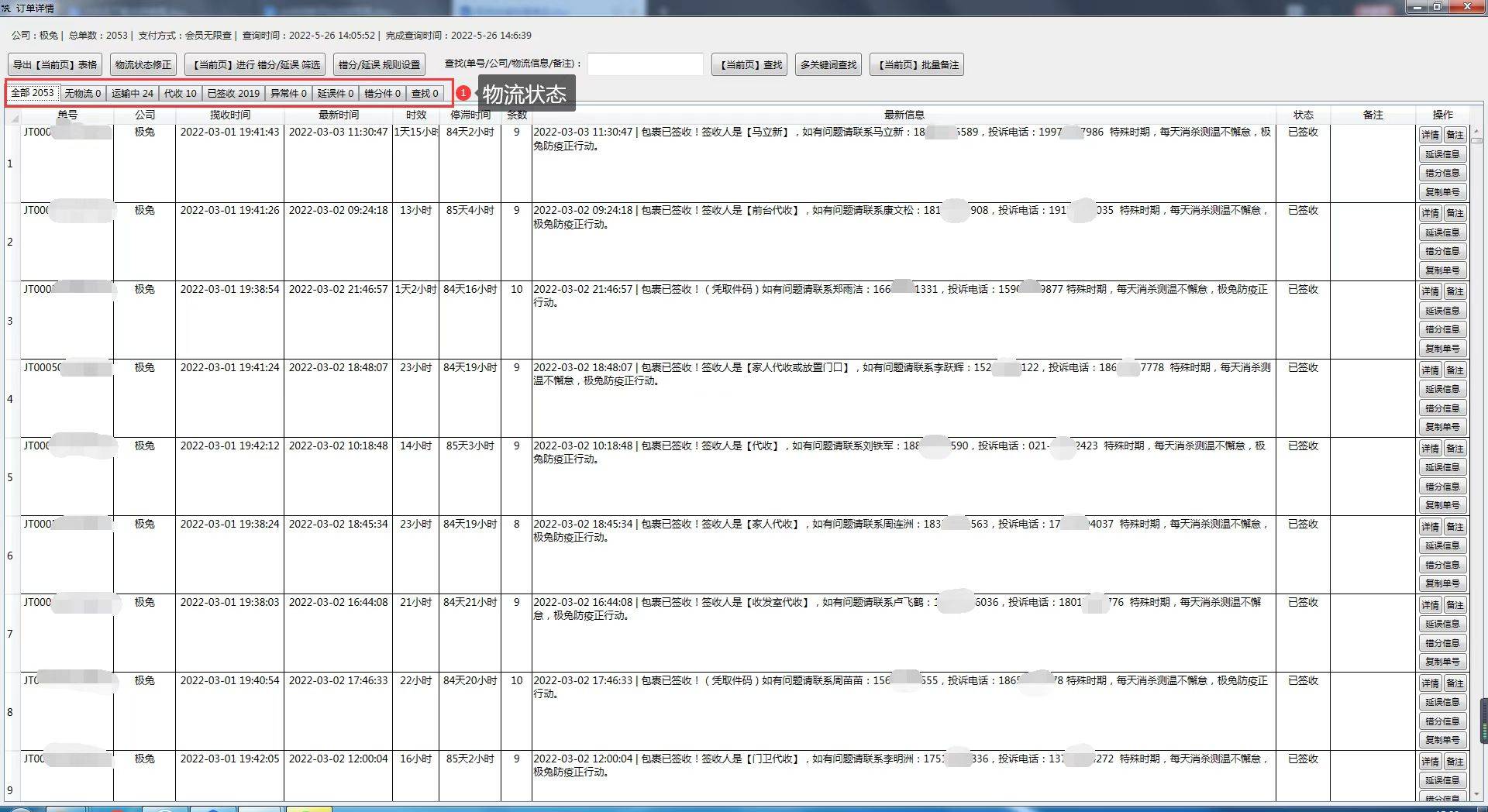Run 【当前页】进行 错分/延误 筛选

(x=255, y=65)
